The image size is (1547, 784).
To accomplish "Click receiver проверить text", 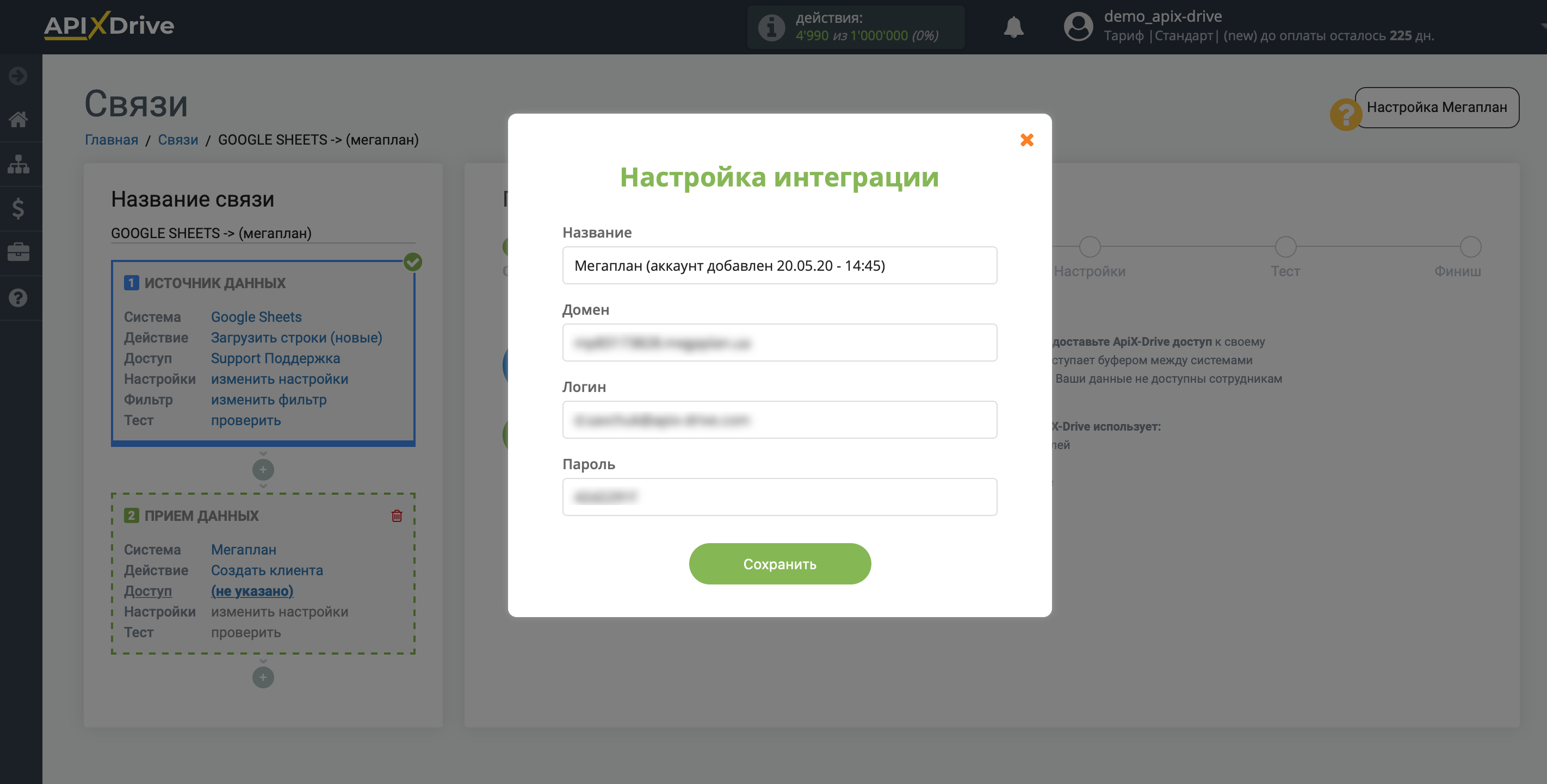I will [246, 632].
